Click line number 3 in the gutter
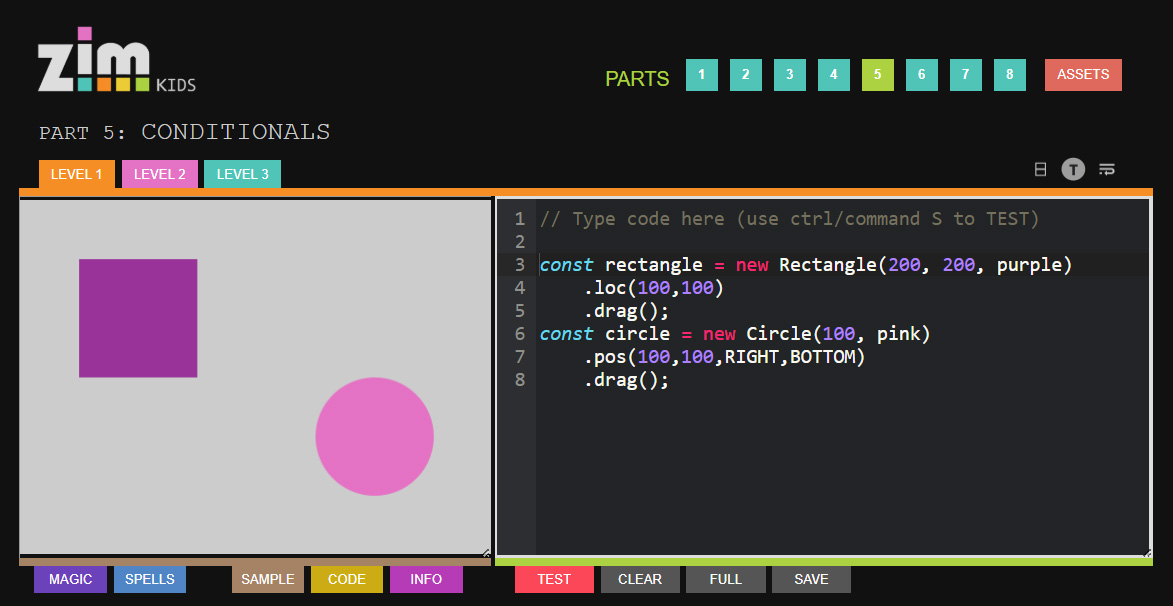This screenshot has width=1173, height=606. tap(520, 265)
